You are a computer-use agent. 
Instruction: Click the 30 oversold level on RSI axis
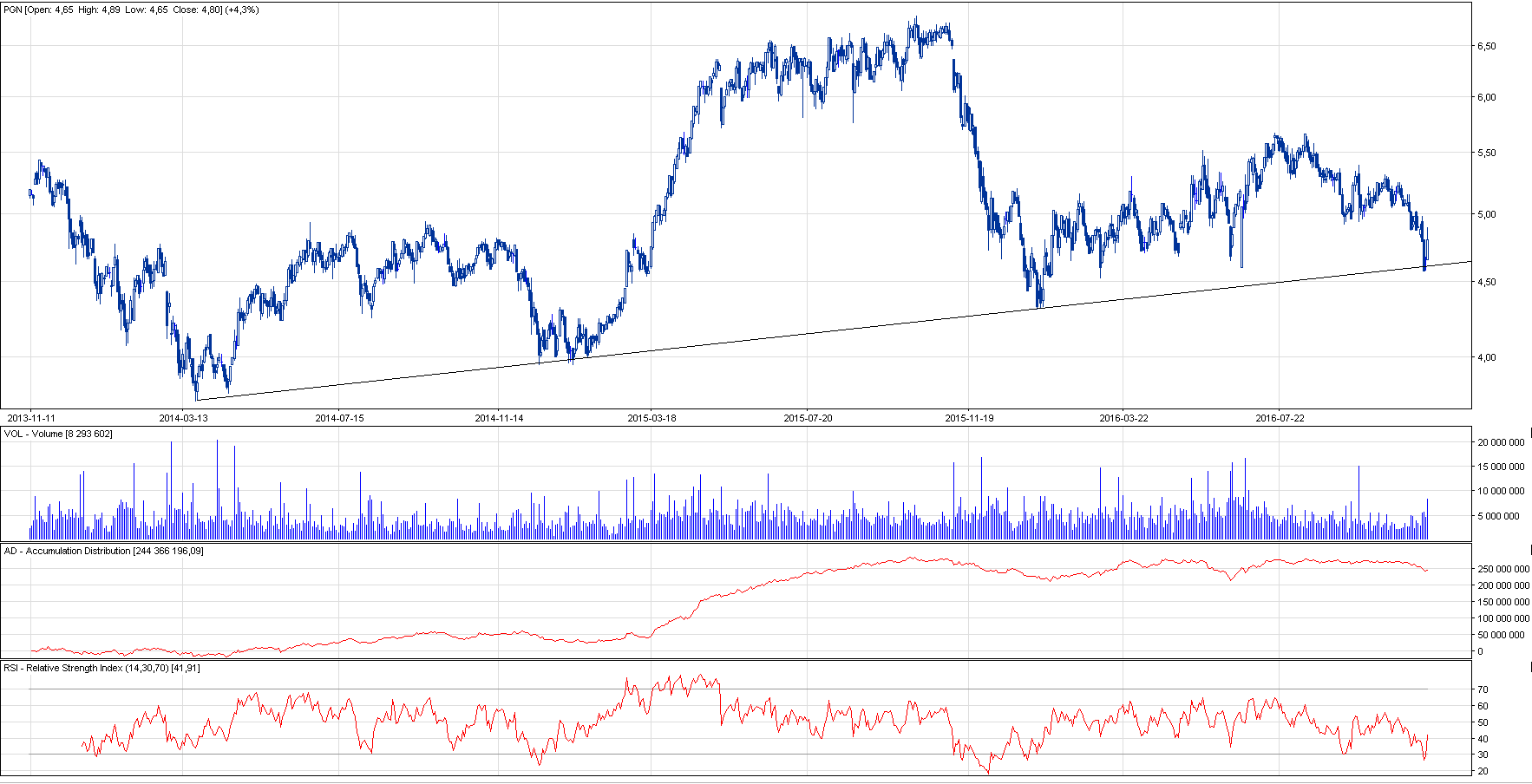pyautogui.click(x=1483, y=755)
